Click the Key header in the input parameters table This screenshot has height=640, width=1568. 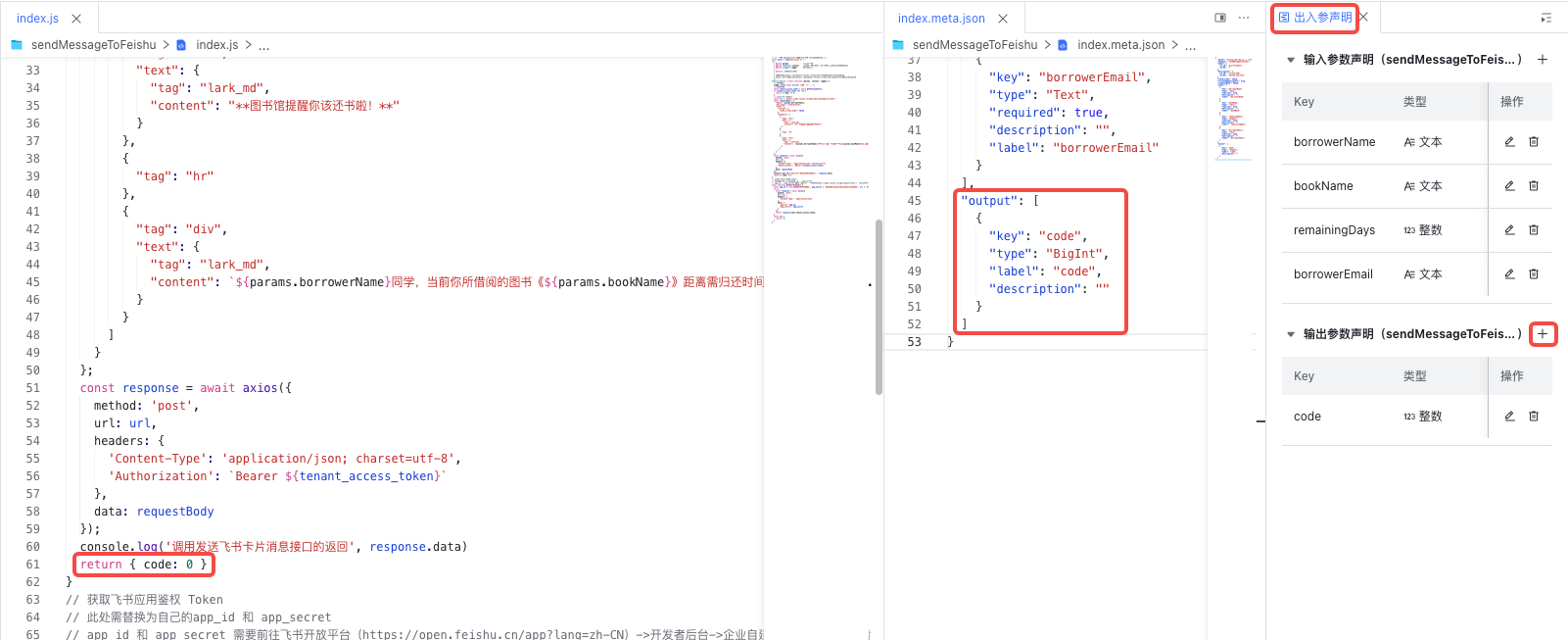1304,102
